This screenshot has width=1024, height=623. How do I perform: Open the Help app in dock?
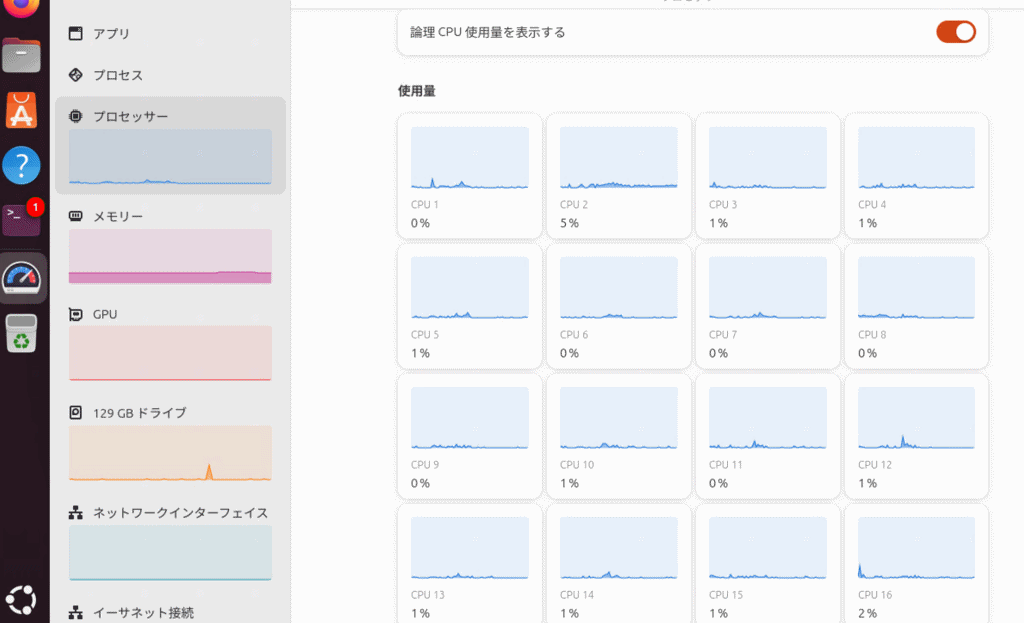pos(22,164)
